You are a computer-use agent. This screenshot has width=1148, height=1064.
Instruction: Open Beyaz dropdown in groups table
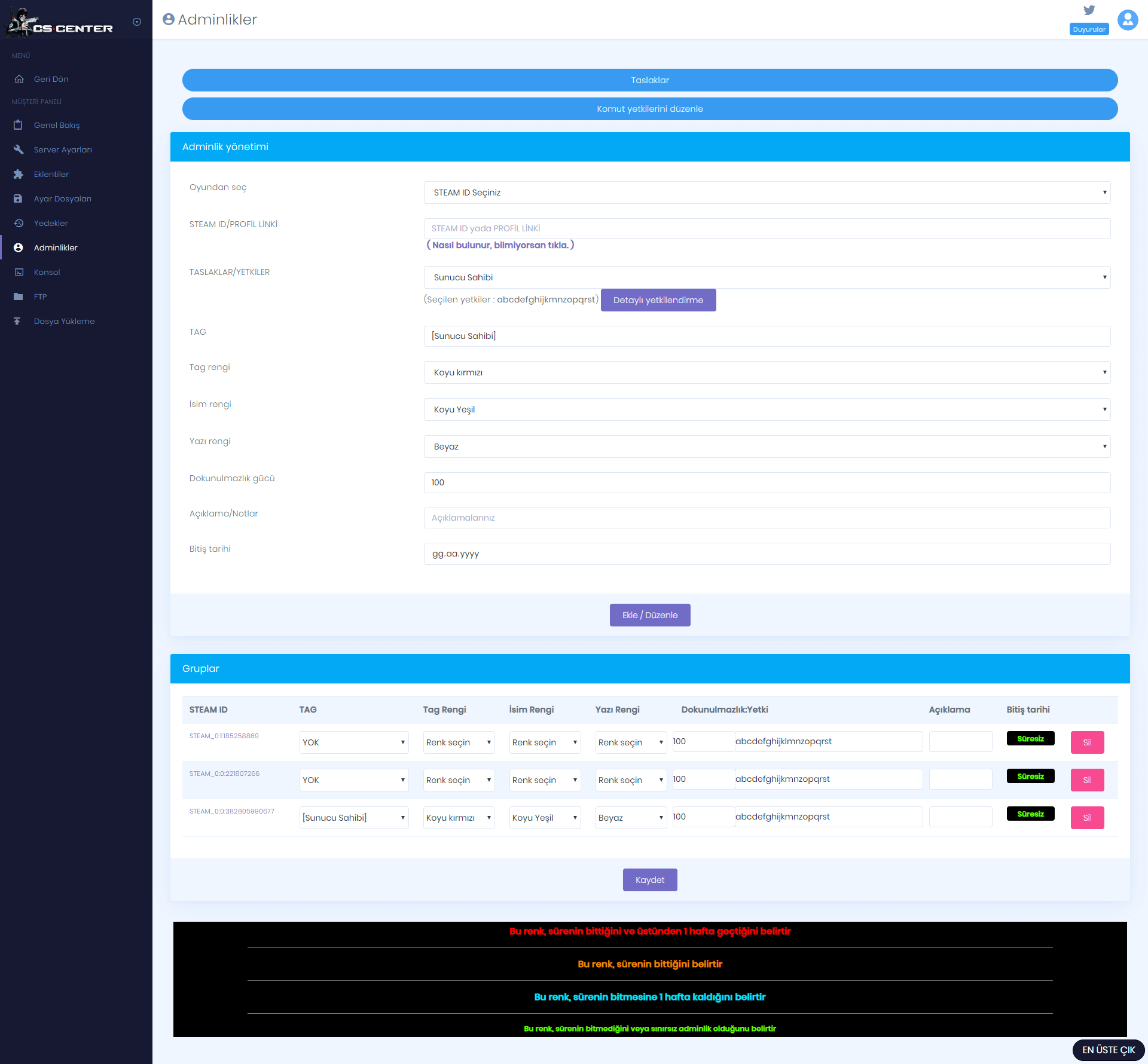[x=631, y=818]
